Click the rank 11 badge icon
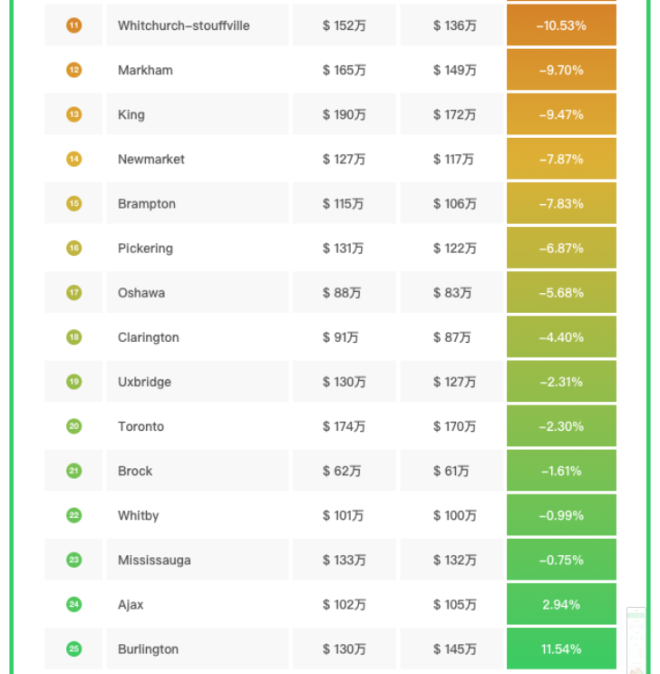 74,25
